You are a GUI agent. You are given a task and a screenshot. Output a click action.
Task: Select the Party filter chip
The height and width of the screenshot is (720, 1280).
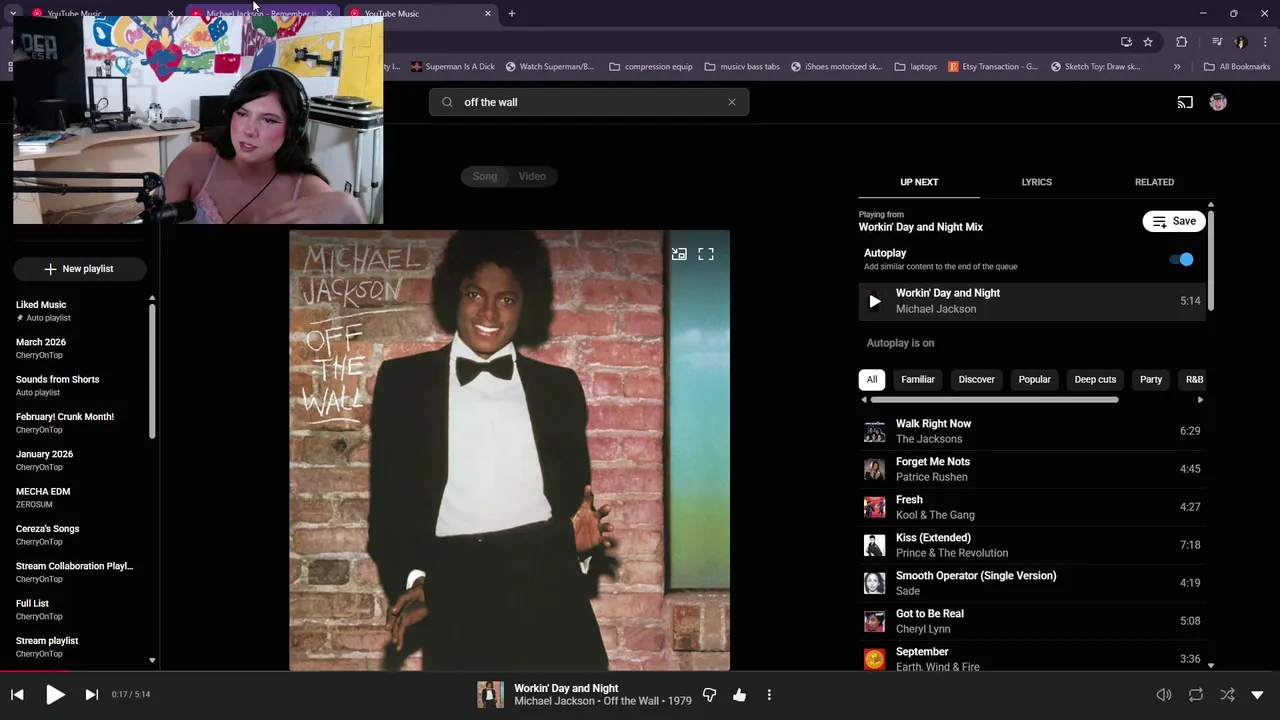1151,380
